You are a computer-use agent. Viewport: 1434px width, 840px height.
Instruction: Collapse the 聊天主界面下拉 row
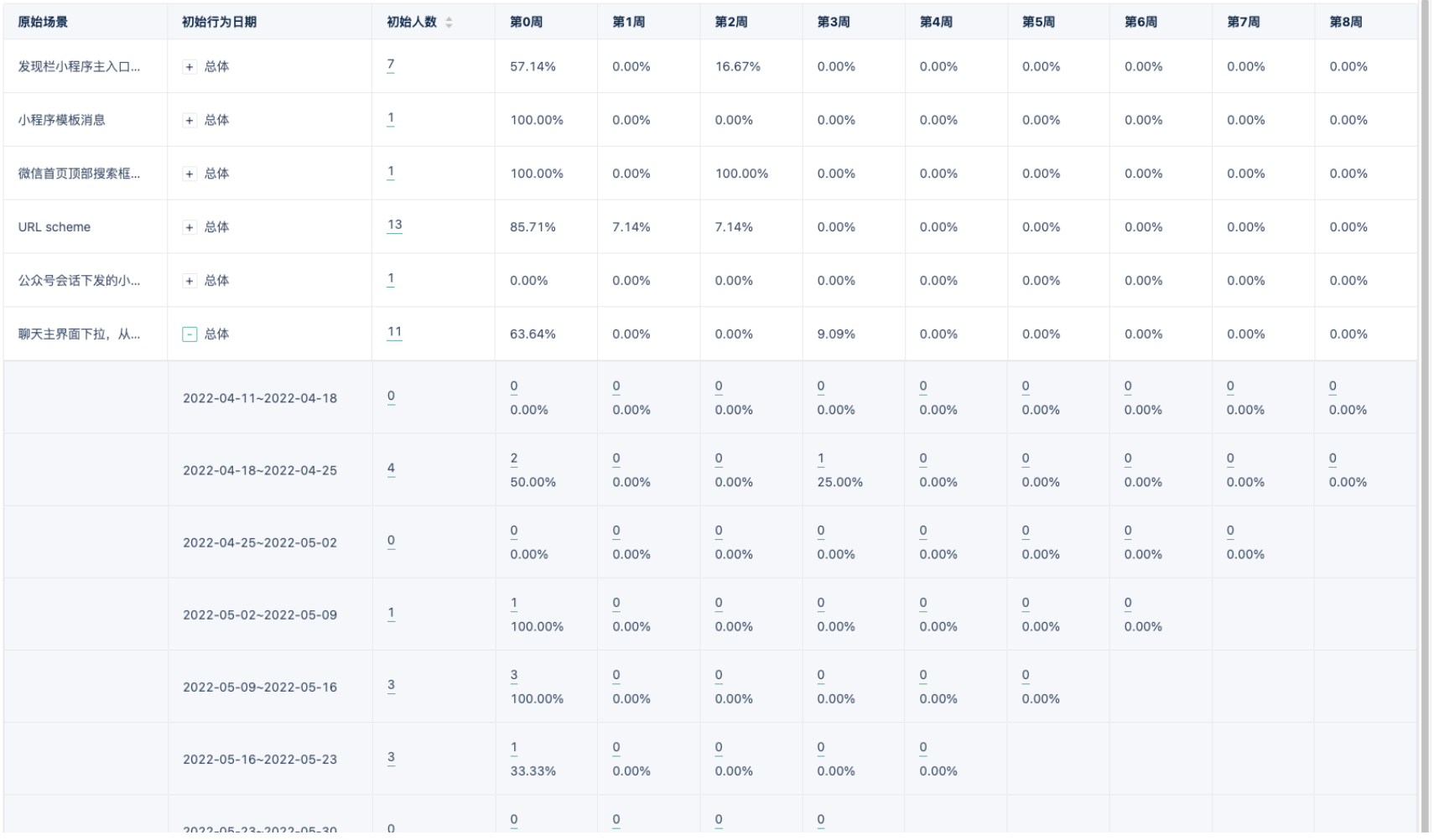pyautogui.click(x=190, y=334)
